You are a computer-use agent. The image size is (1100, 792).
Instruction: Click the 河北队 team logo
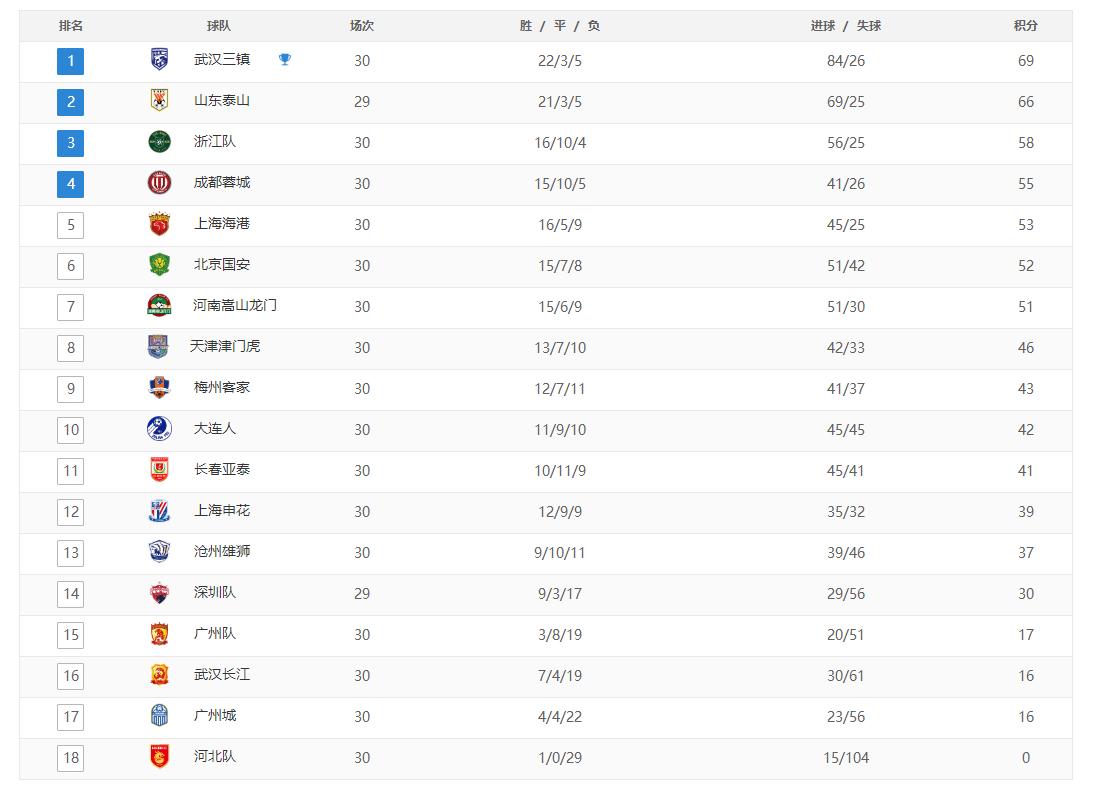159,757
